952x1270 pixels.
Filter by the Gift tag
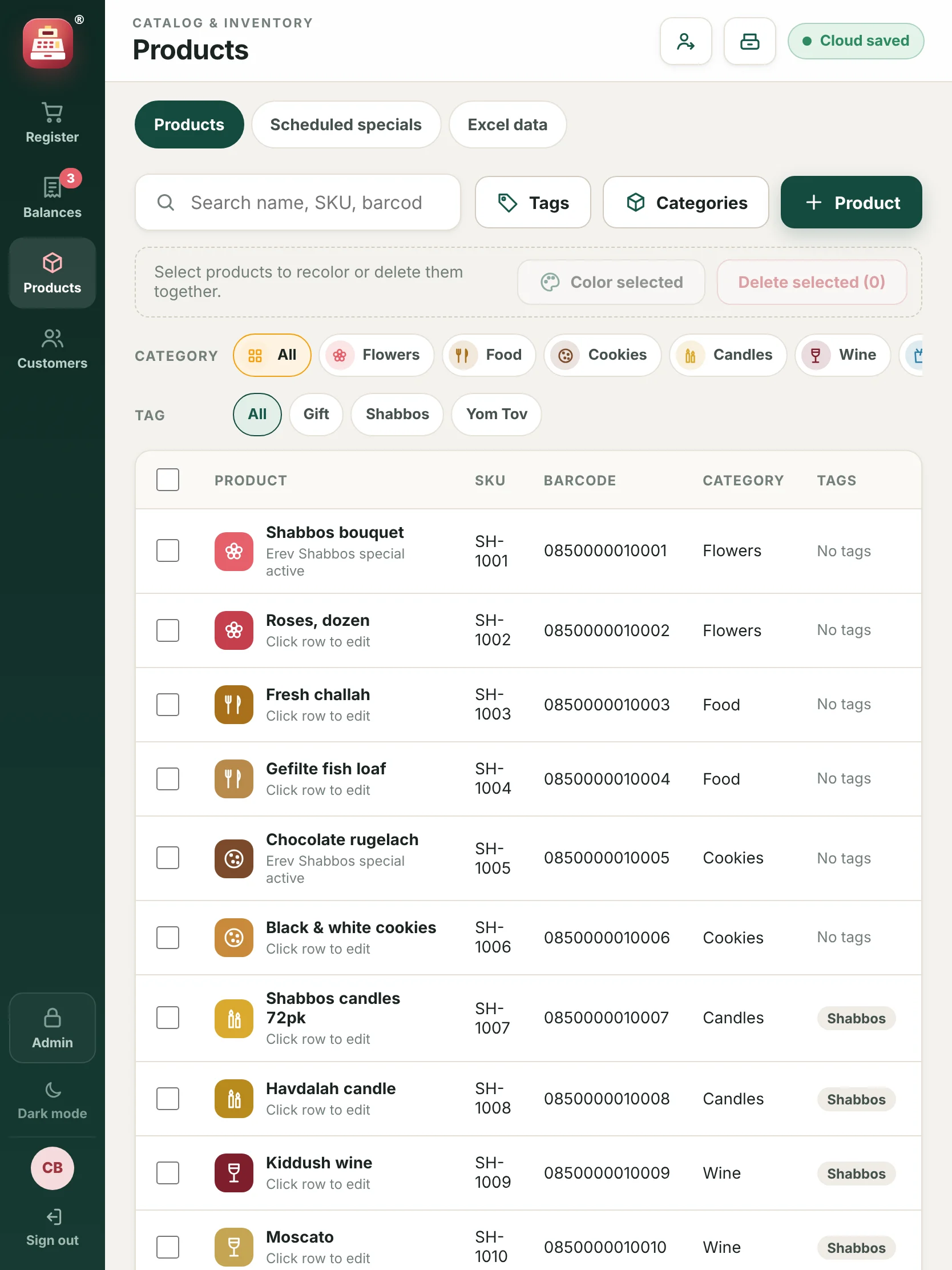(316, 414)
